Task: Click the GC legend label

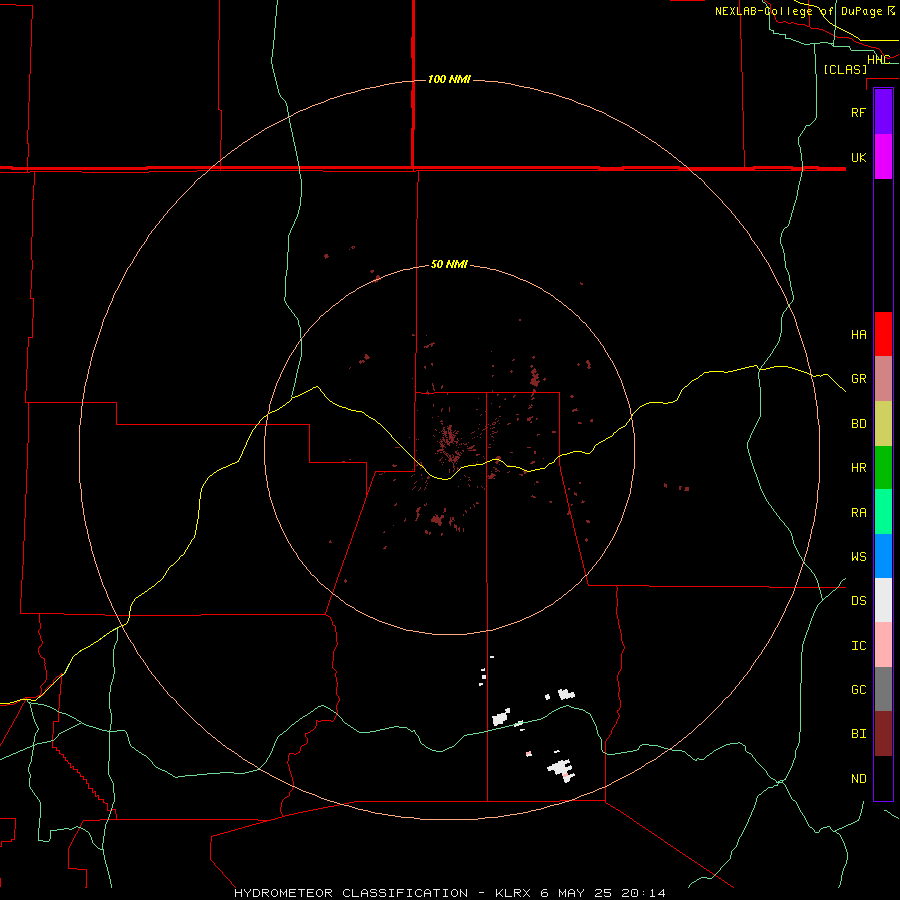Action: [x=858, y=690]
